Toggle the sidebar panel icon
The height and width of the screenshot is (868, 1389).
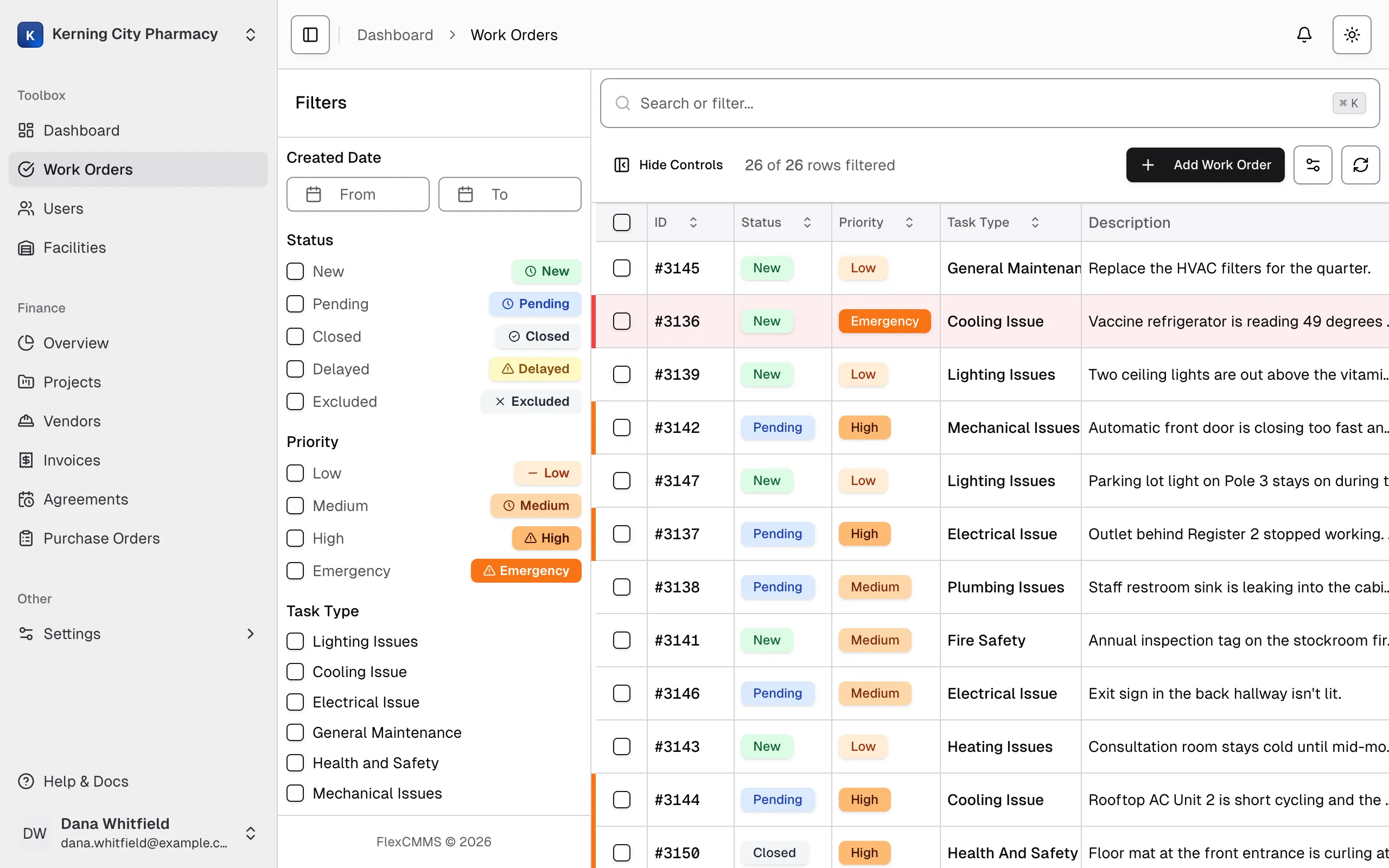310,34
